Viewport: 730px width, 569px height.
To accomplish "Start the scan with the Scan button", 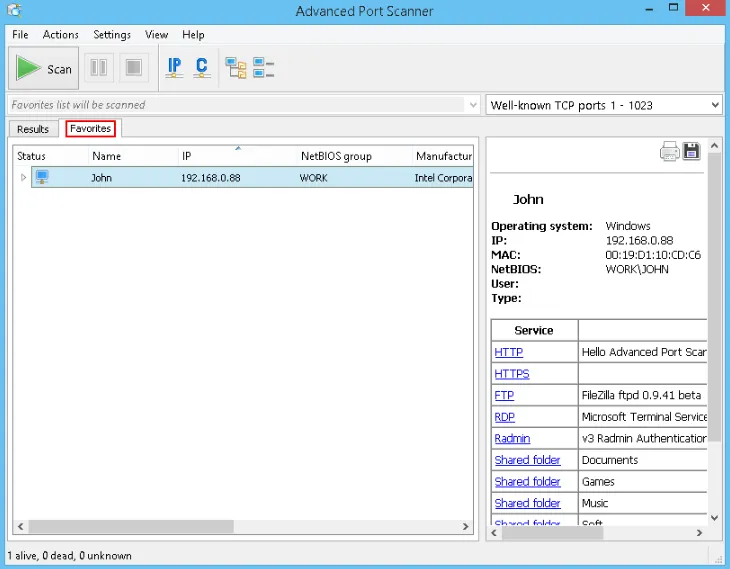I will point(43,68).
